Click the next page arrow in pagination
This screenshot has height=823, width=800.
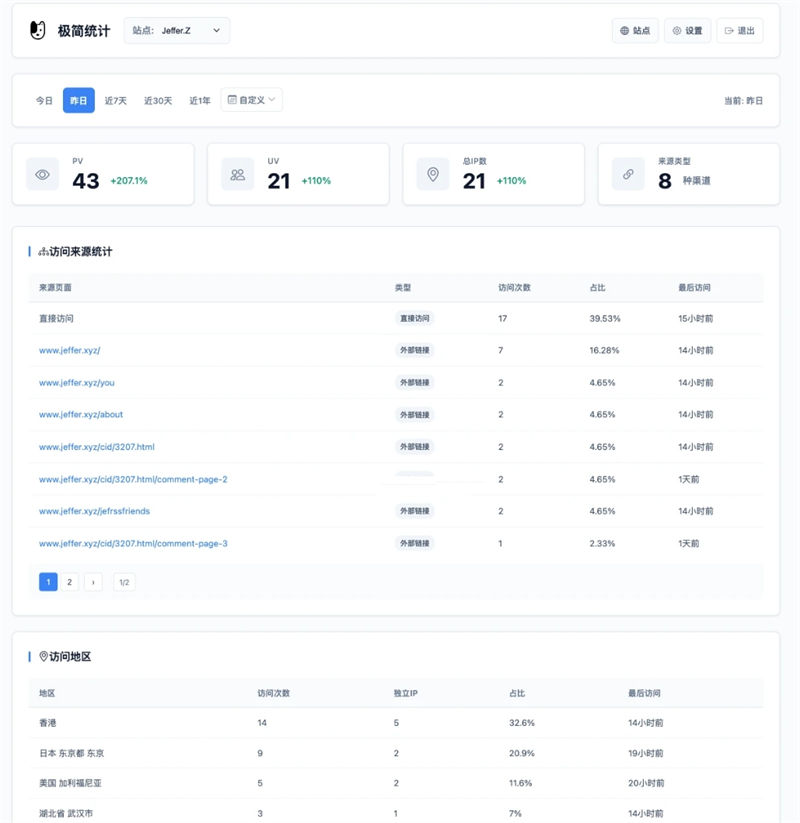[93, 582]
